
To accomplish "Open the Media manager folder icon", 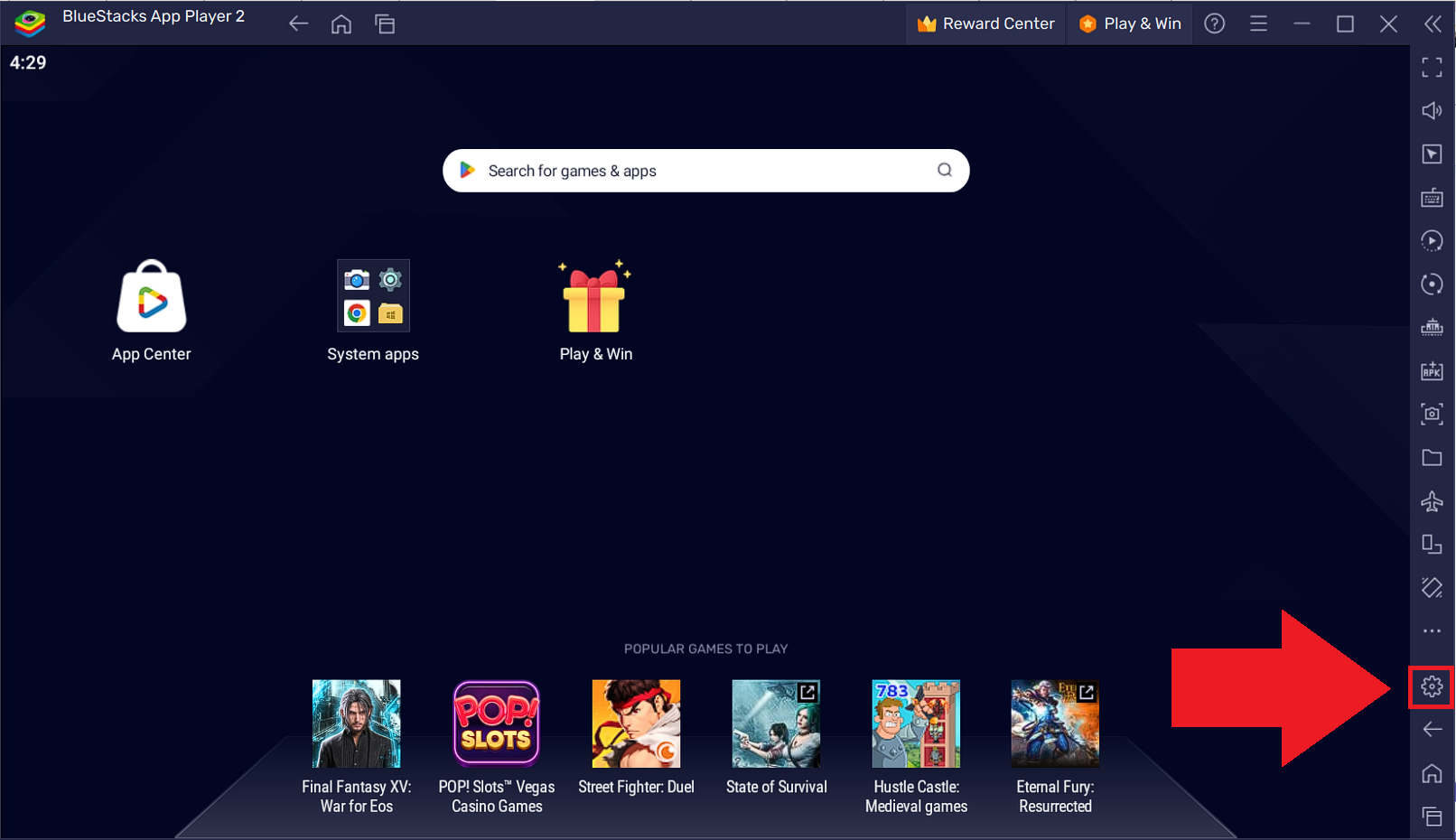I will tap(1432, 457).
